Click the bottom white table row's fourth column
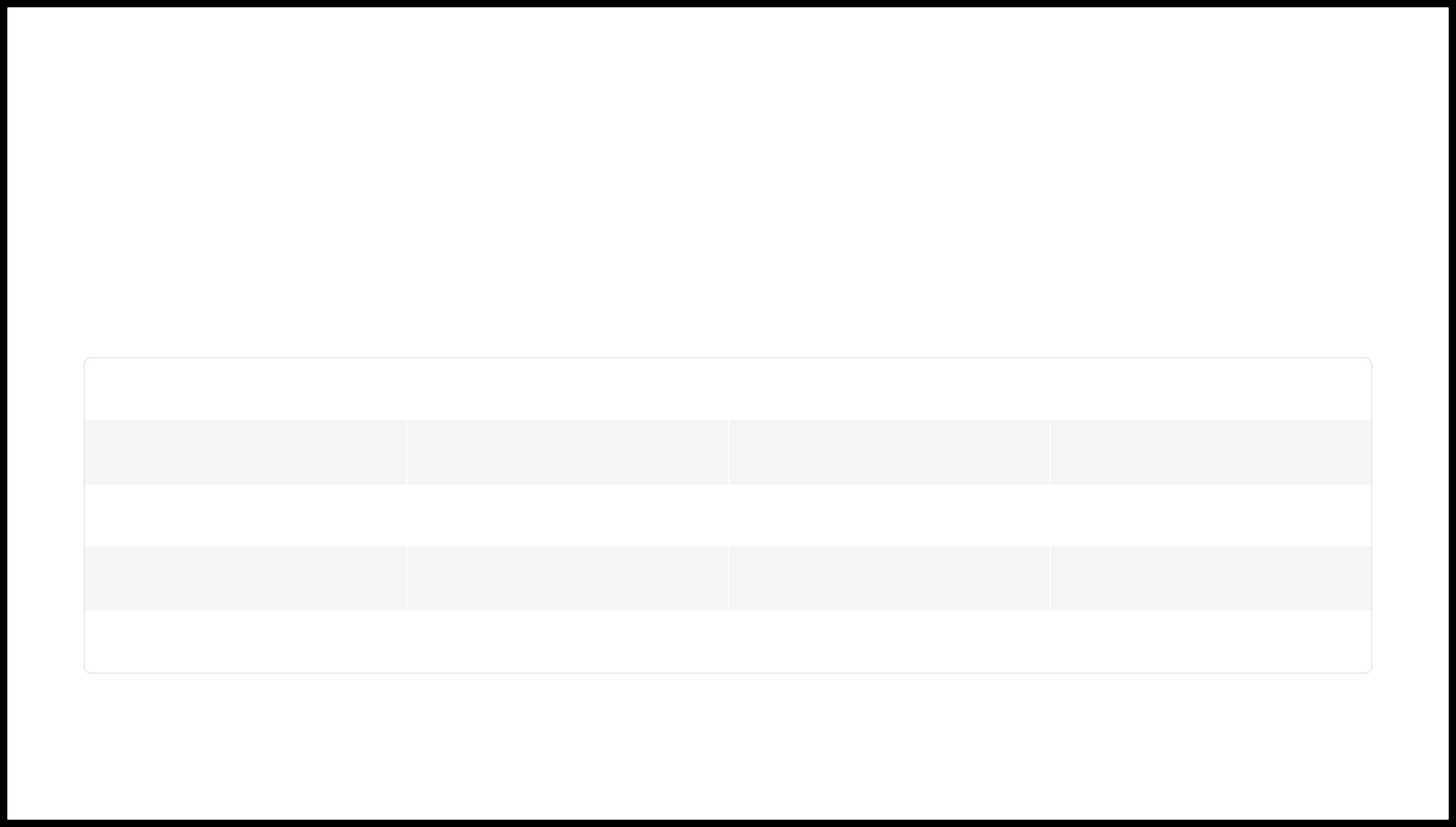 pyautogui.click(x=1211, y=641)
